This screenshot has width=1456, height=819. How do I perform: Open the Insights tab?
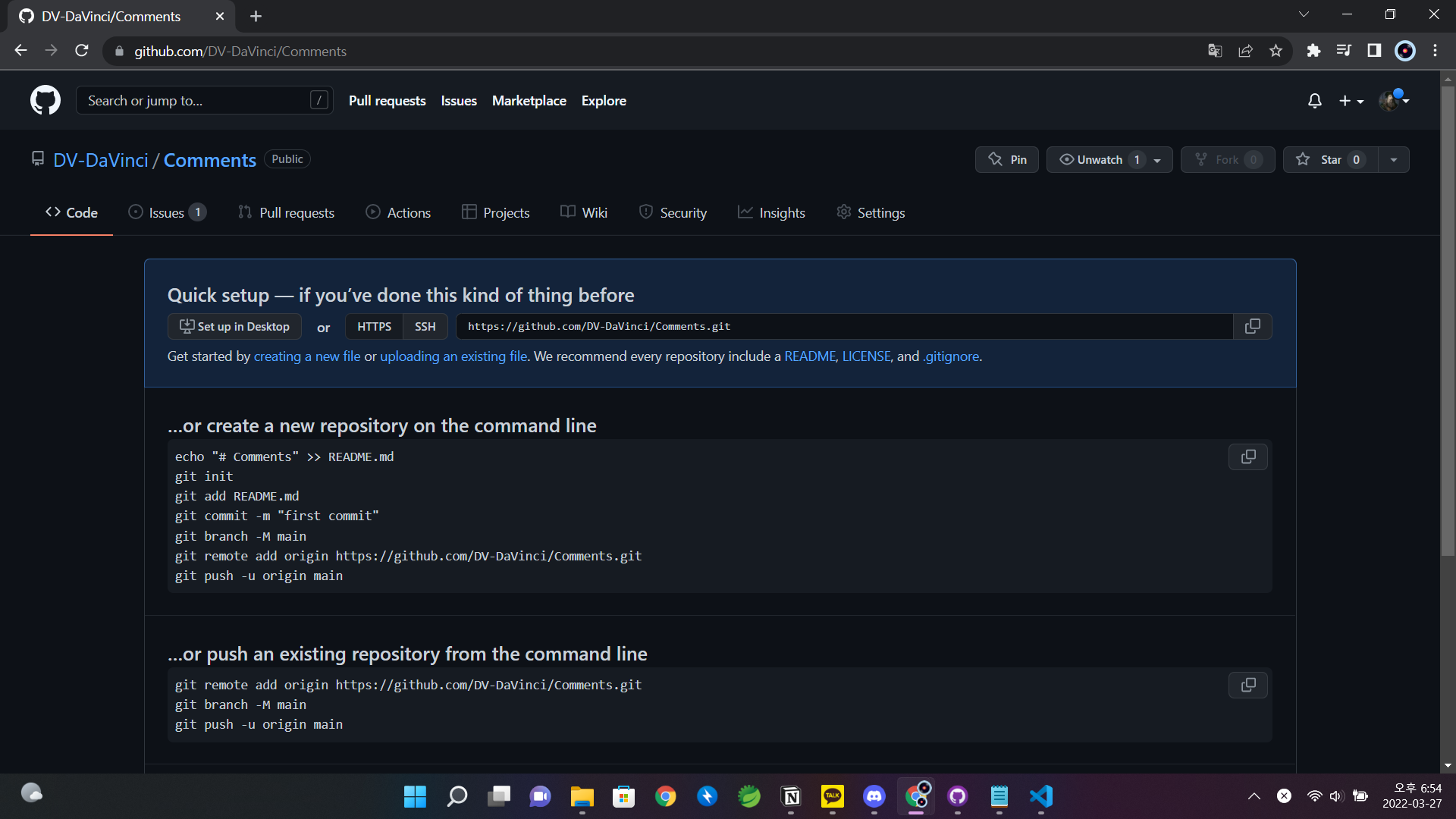click(772, 213)
